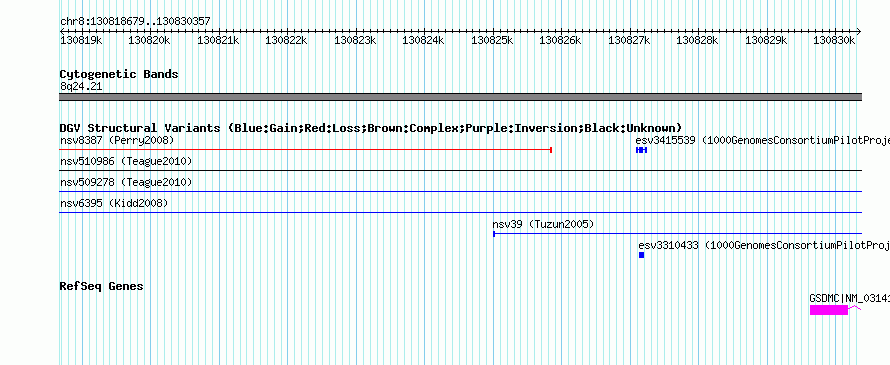Click the blue nsv6395 gain variant line
This screenshot has height=365, width=890.
pyautogui.click(x=460, y=212)
